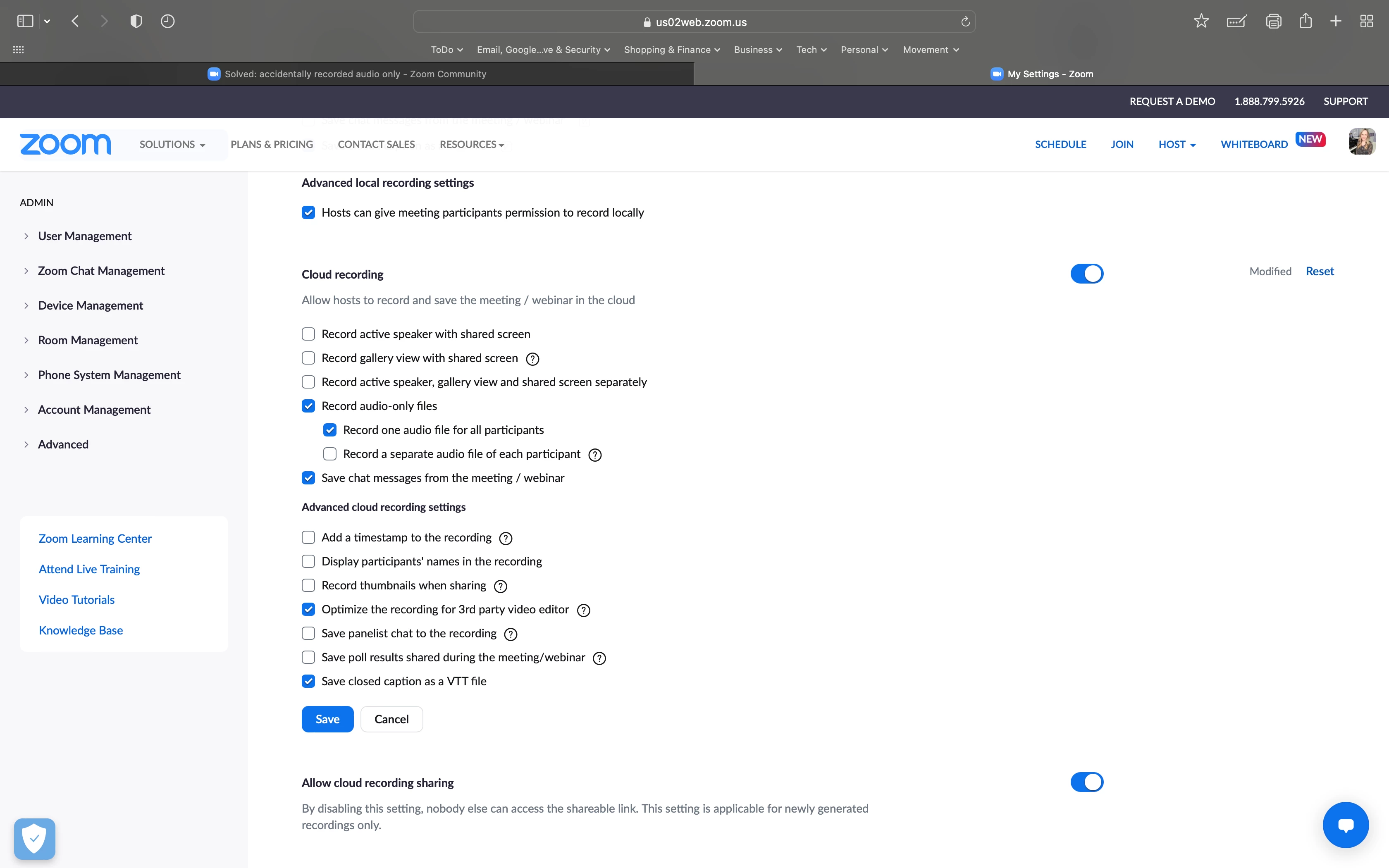Open the Tech bookmarks folder menu
1389x868 pixels.
pos(811,50)
